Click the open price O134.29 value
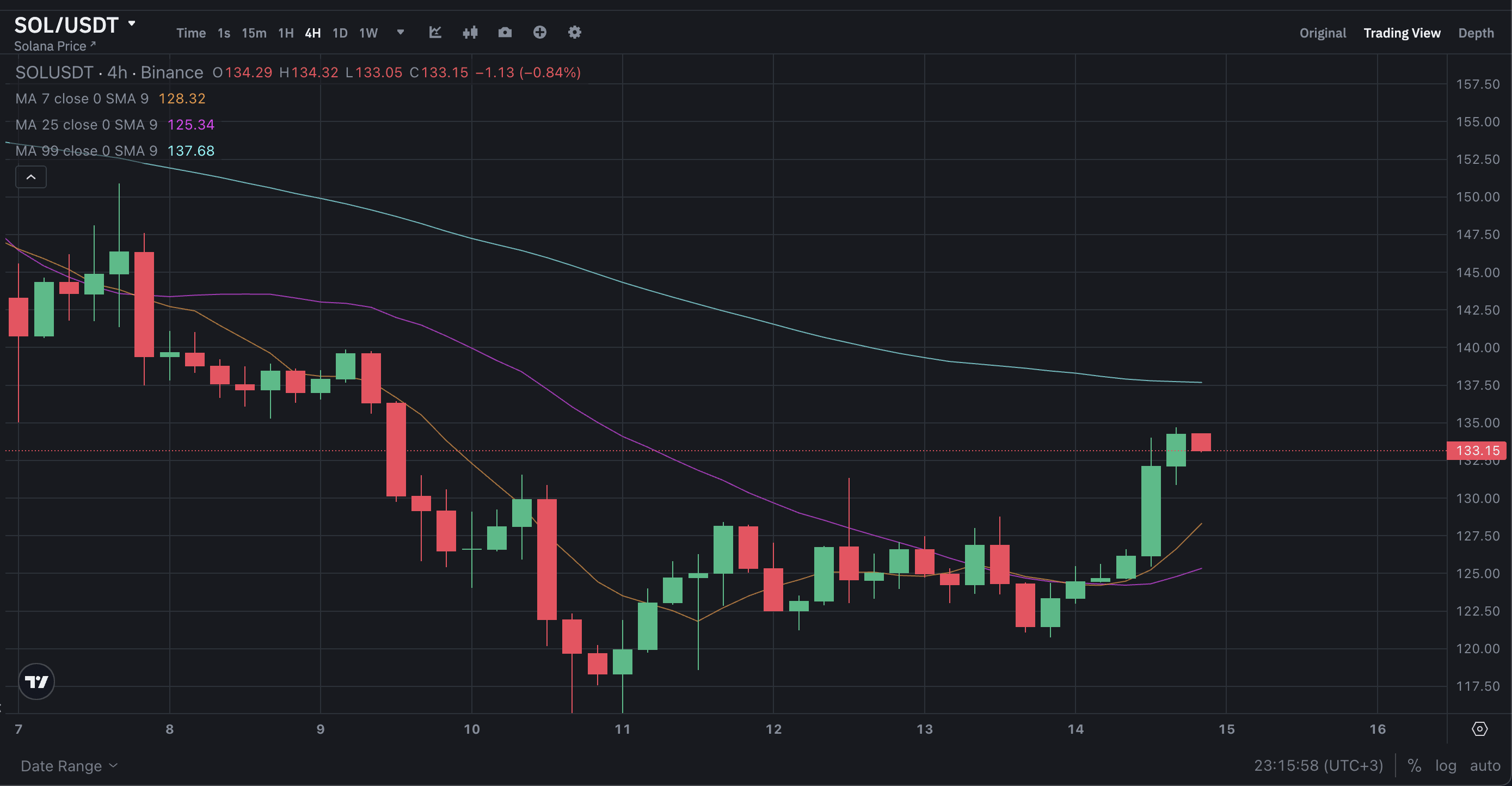The height and width of the screenshot is (786, 1512). 242,72
